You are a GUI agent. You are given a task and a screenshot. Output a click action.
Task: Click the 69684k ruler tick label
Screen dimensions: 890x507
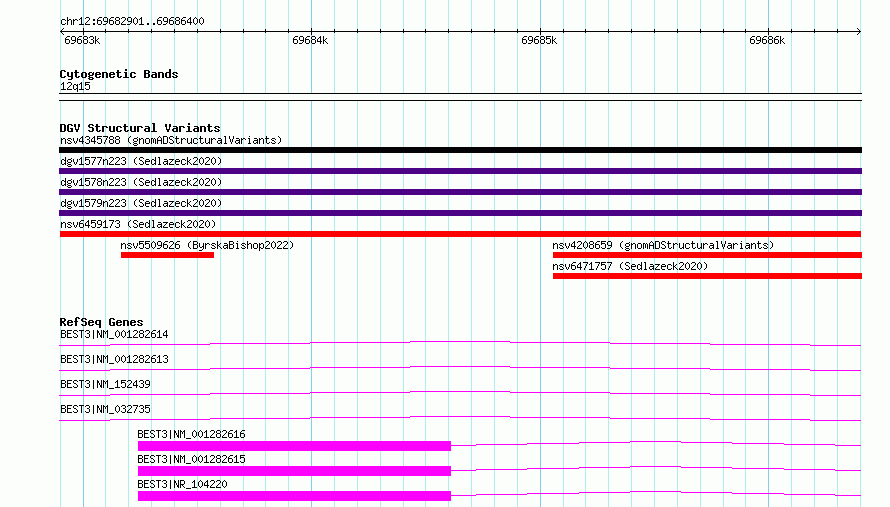(310, 40)
